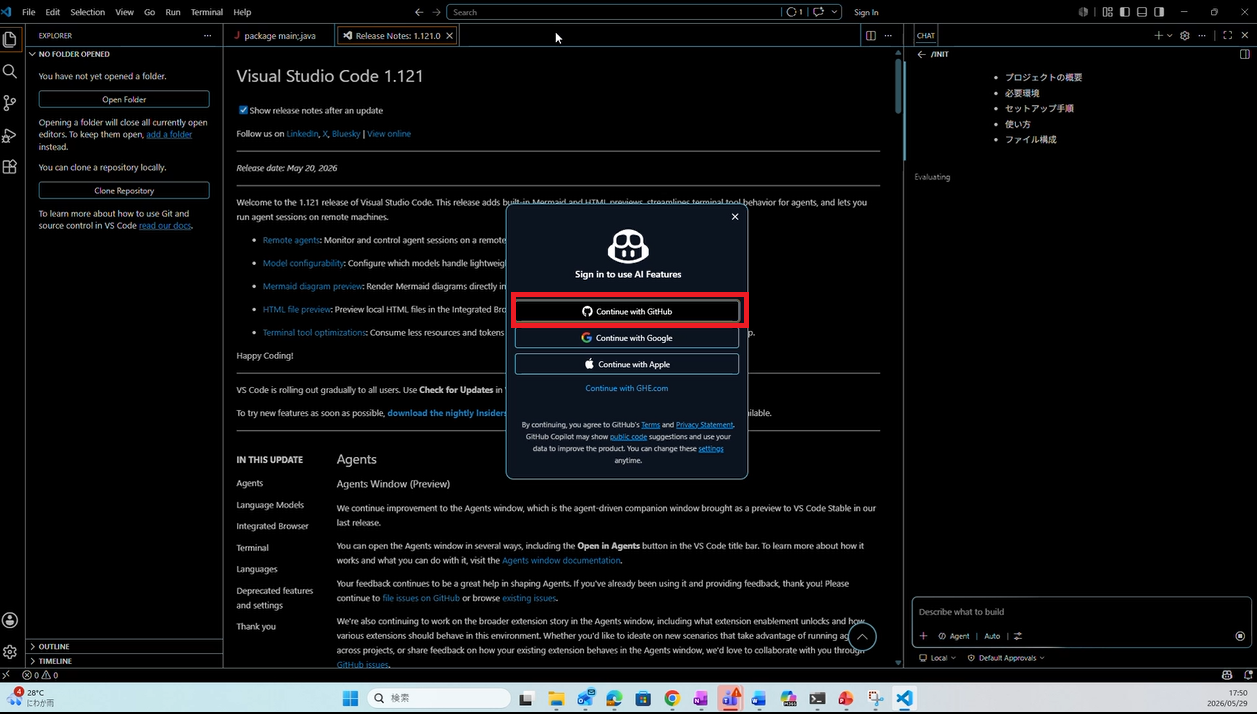This screenshot has width=1257, height=714.
Task: Stop the running chat request
Action: [x=1240, y=636]
